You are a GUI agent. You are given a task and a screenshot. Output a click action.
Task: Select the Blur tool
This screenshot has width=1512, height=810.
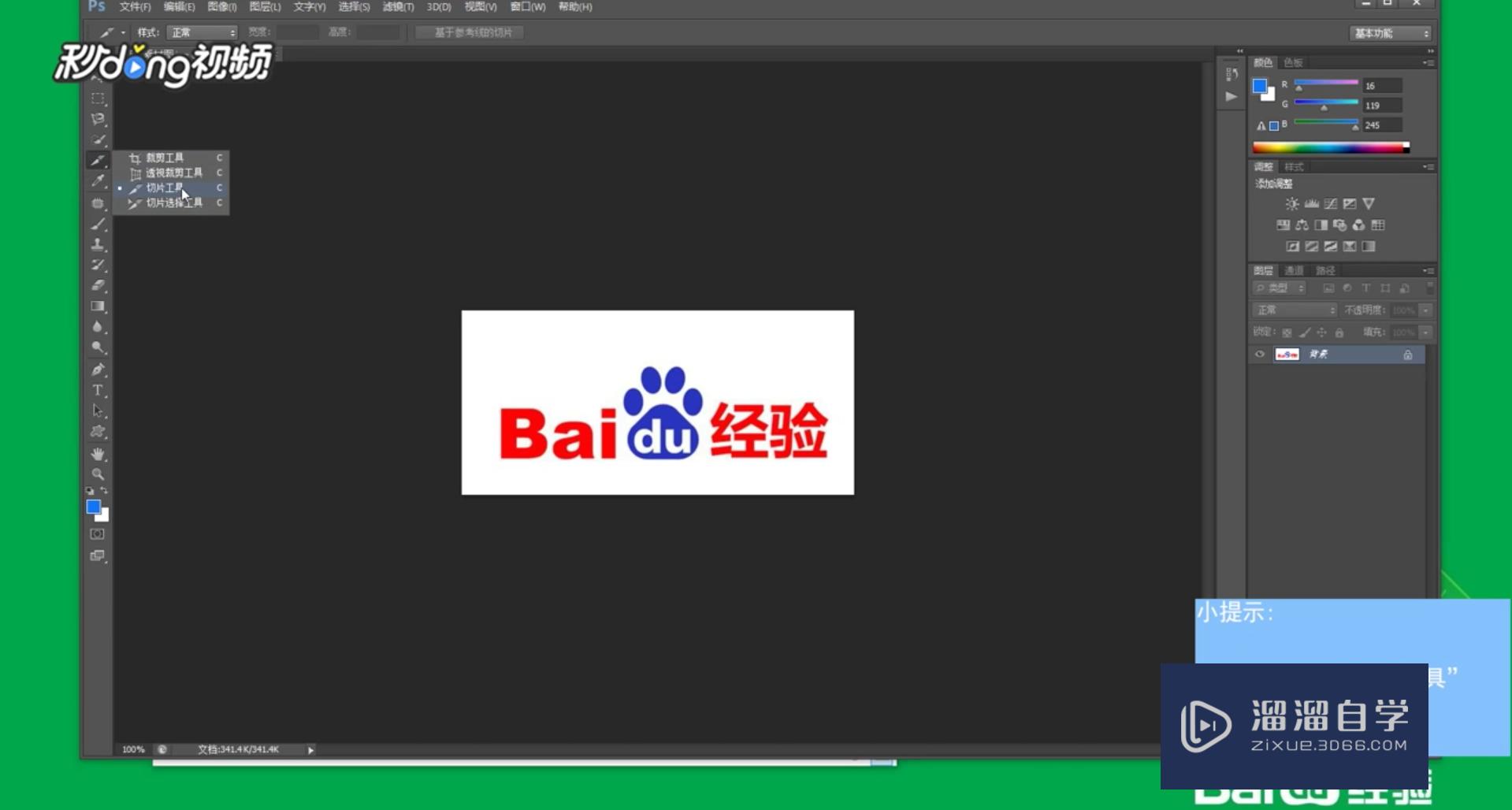(98, 326)
